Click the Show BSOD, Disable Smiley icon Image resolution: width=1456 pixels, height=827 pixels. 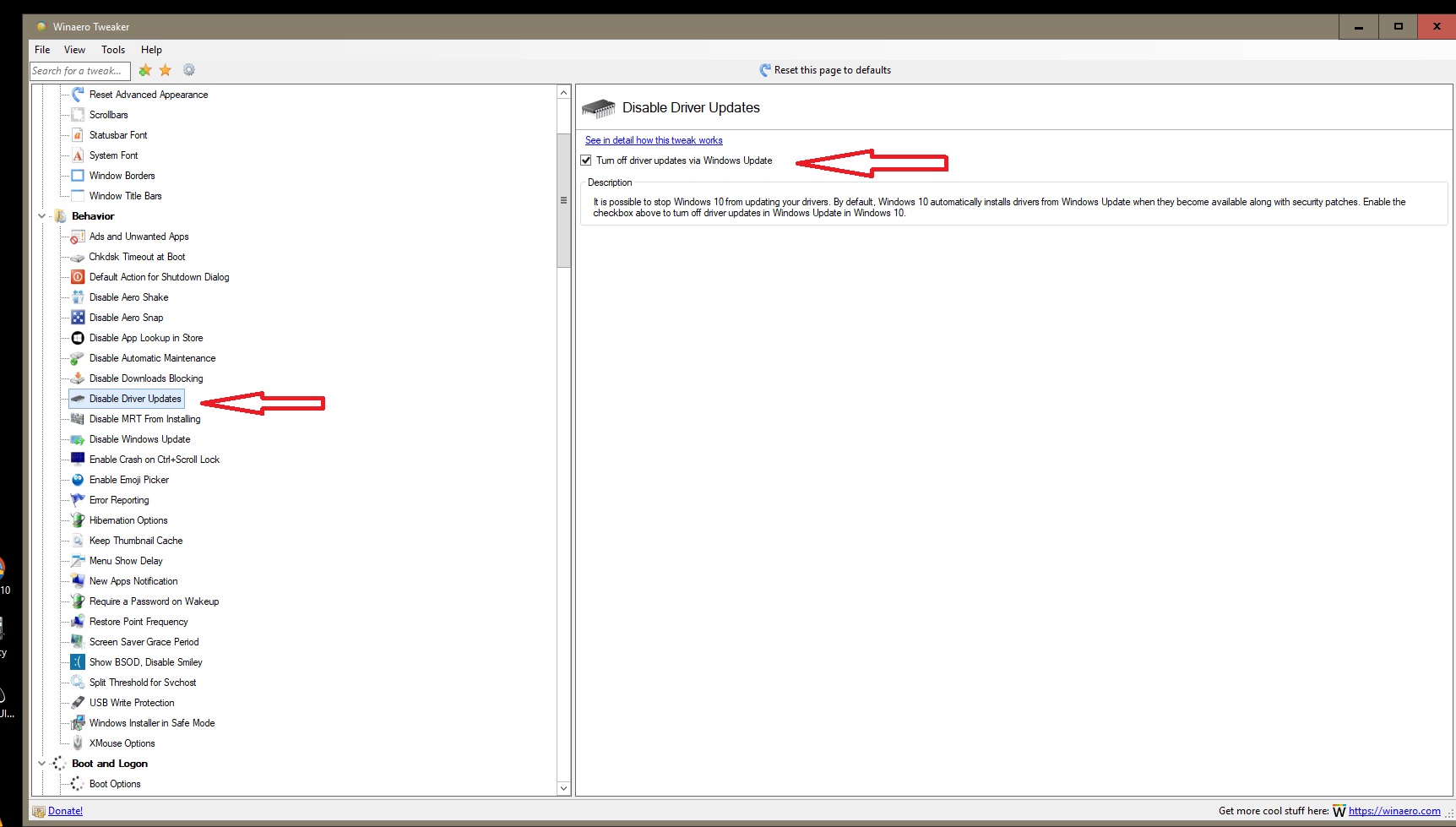[78, 662]
